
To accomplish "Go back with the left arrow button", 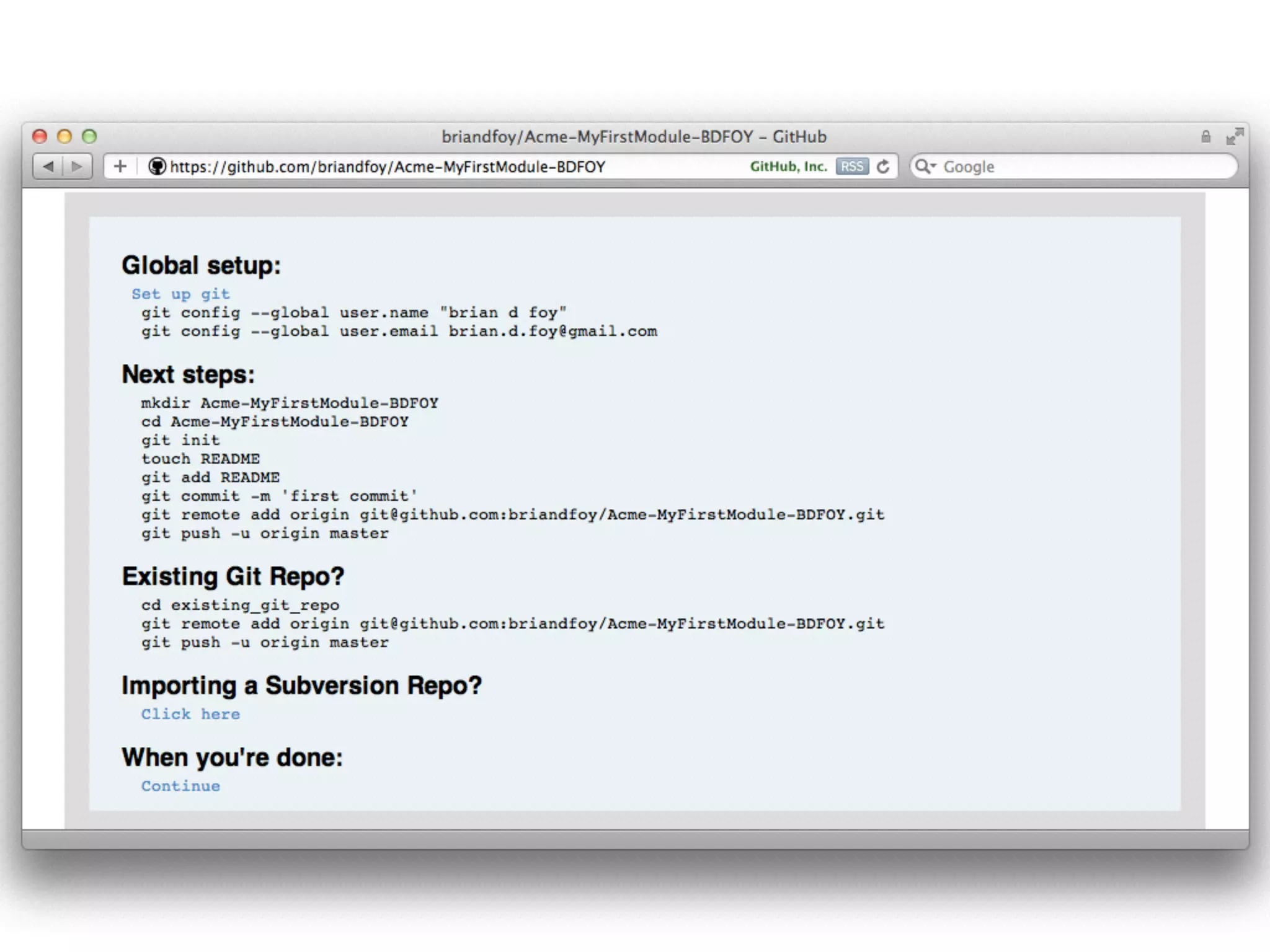I will (48, 167).
